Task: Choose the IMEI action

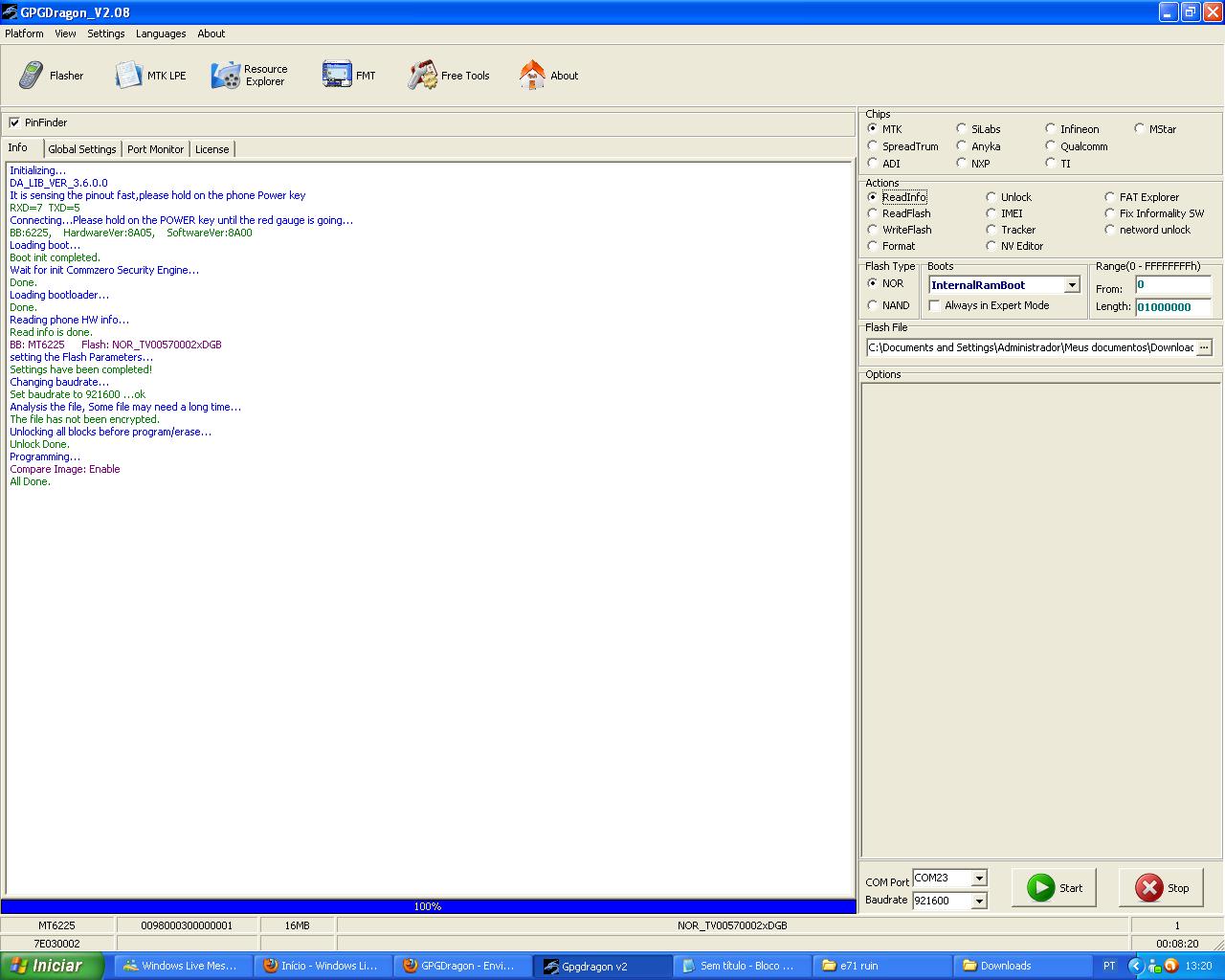Action: point(991,212)
